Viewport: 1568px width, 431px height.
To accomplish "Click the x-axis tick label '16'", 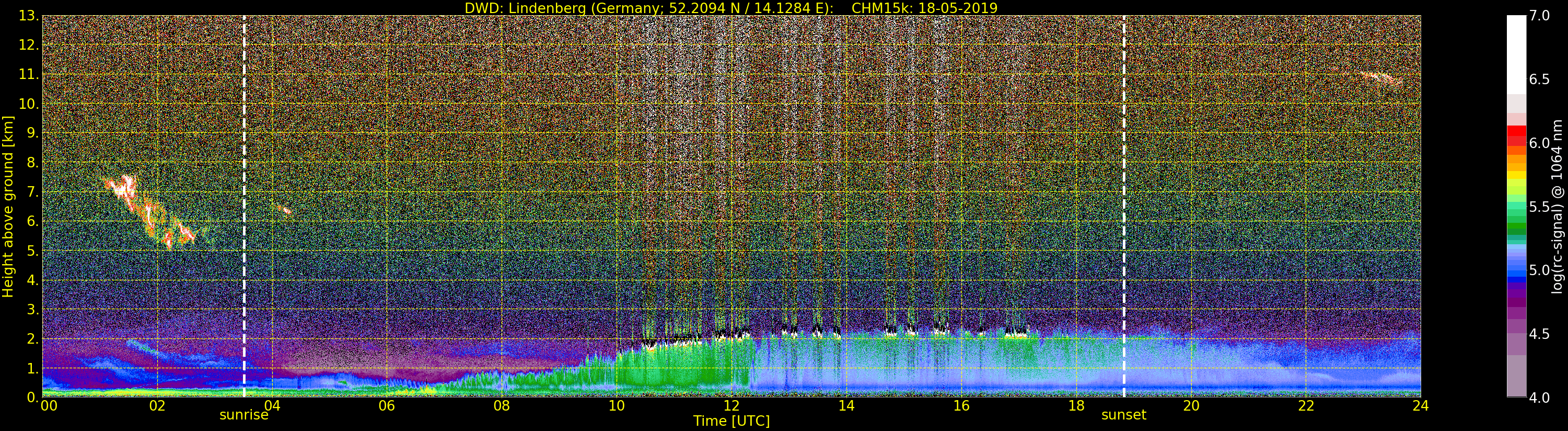I will [961, 406].
